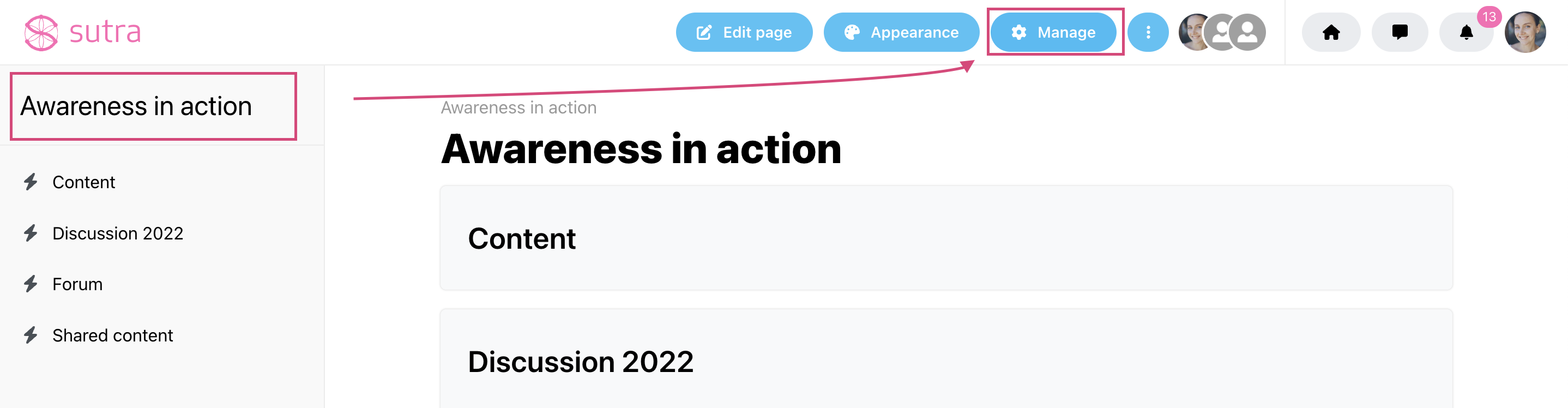This screenshot has width=1568, height=408.
Task: Open the Discussion 2022 card
Action: (946, 359)
